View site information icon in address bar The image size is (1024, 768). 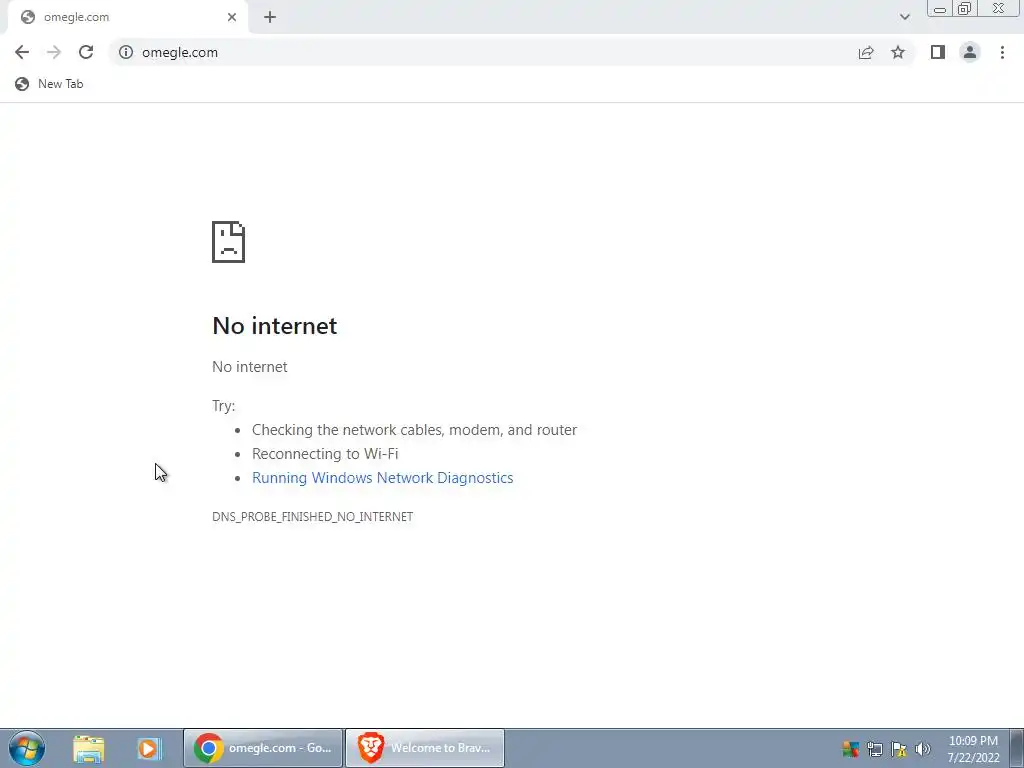coord(126,52)
